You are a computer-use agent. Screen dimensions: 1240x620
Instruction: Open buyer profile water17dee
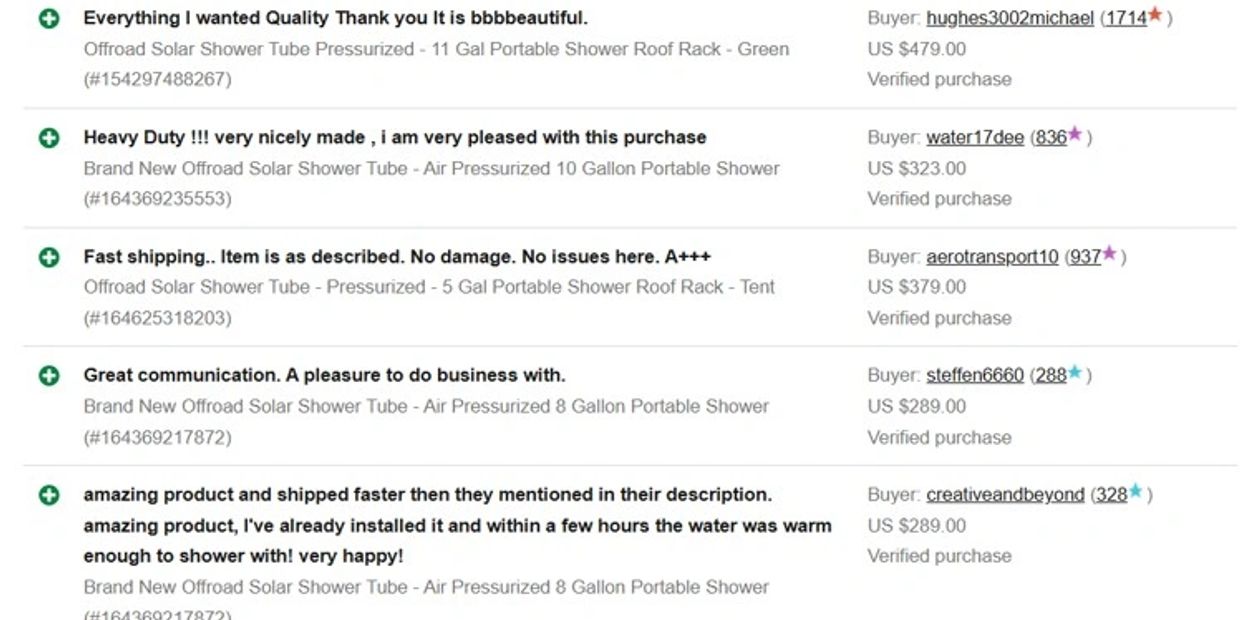pyautogui.click(x=974, y=138)
